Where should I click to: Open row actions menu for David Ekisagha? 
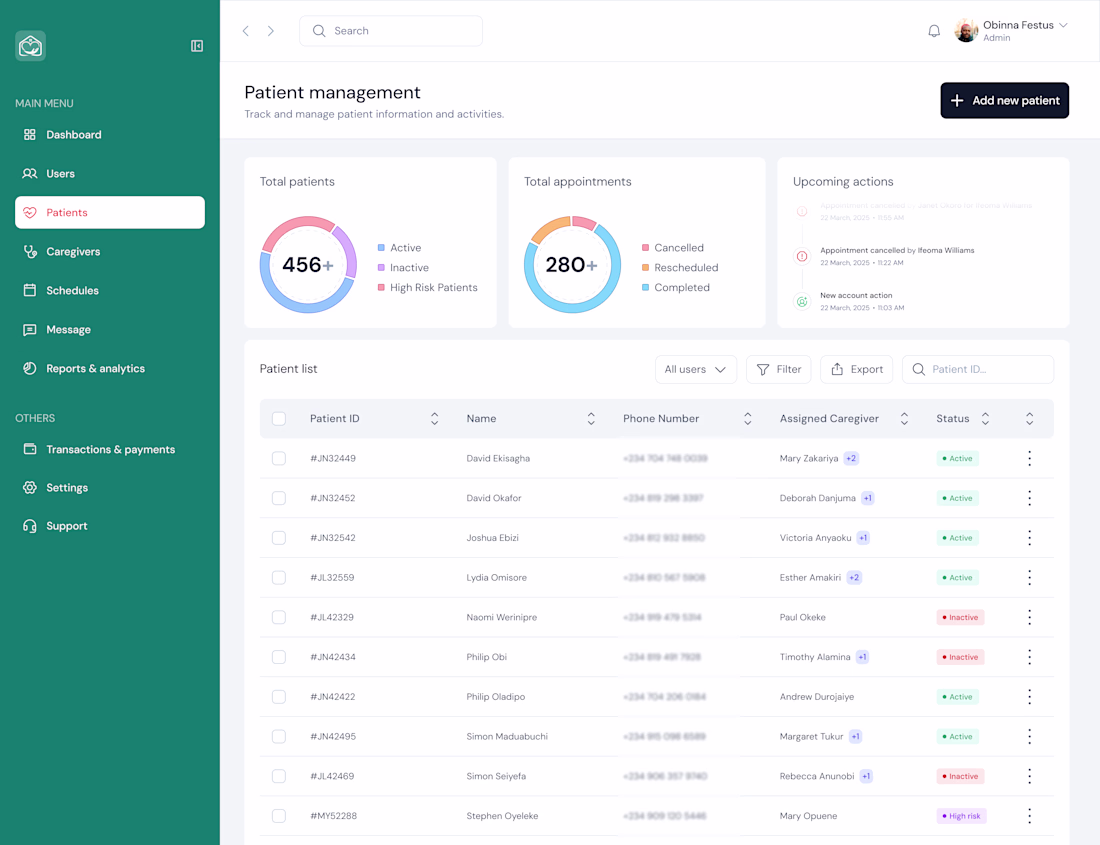[x=1030, y=459]
